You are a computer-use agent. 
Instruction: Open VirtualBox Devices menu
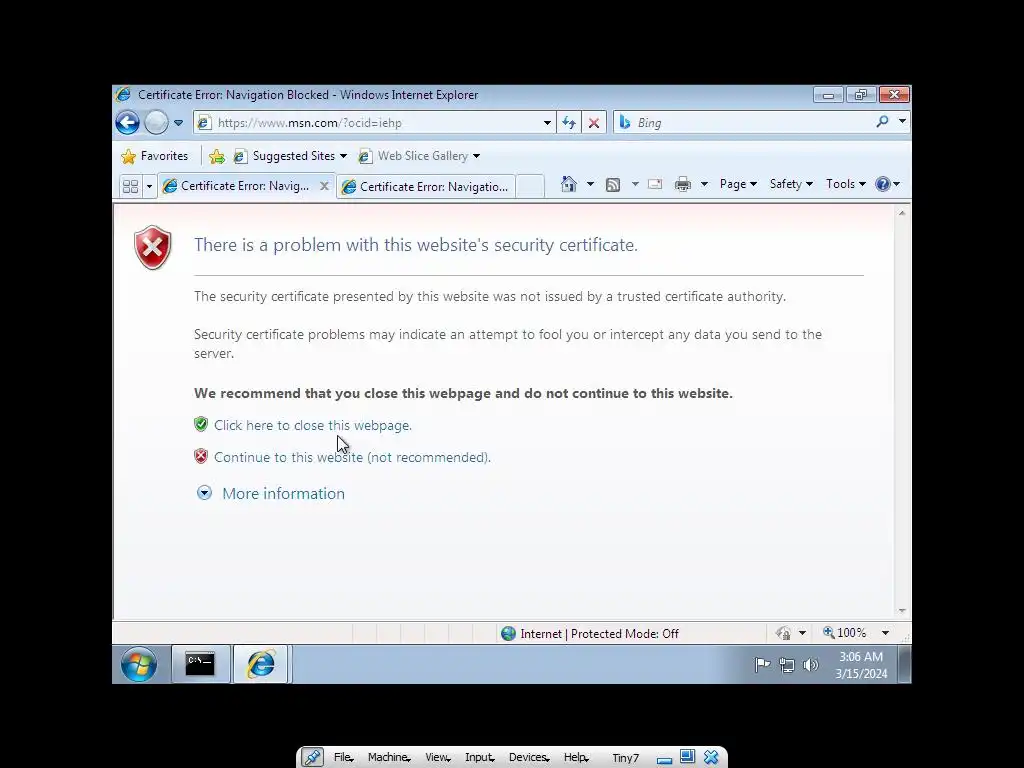click(x=529, y=758)
